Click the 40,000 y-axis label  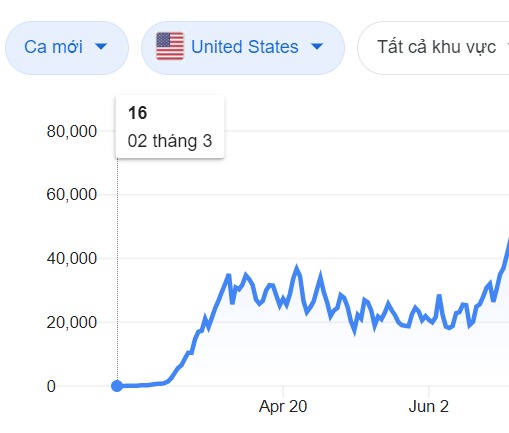pyautogui.click(x=72, y=258)
